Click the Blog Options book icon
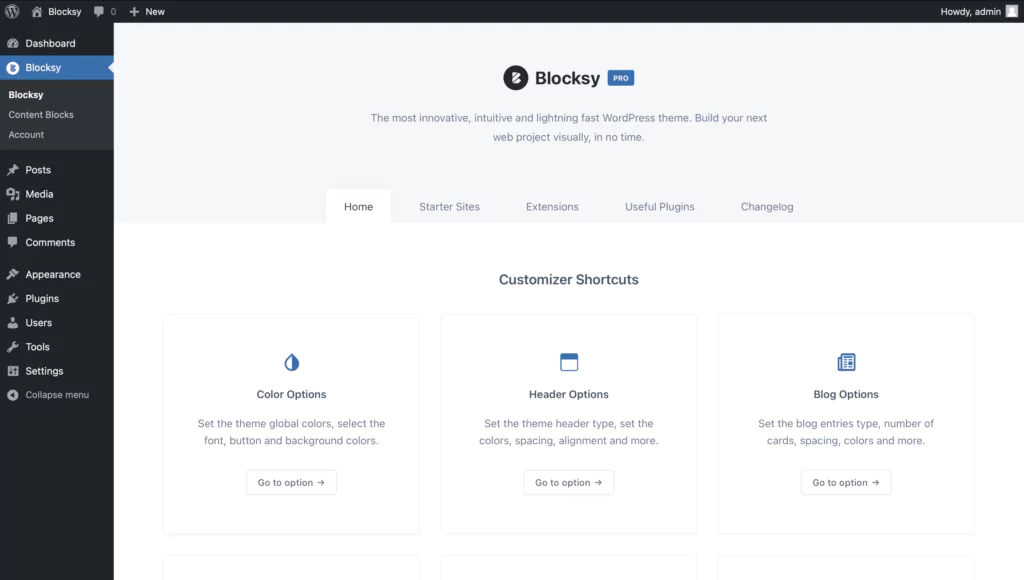The width and height of the screenshot is (1024, 580). point(846,362)
